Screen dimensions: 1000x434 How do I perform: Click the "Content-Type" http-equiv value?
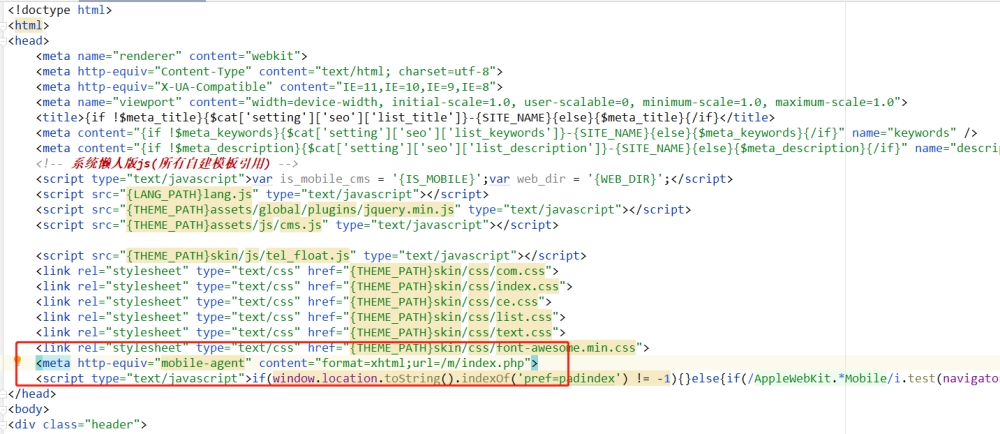(203, 71)
